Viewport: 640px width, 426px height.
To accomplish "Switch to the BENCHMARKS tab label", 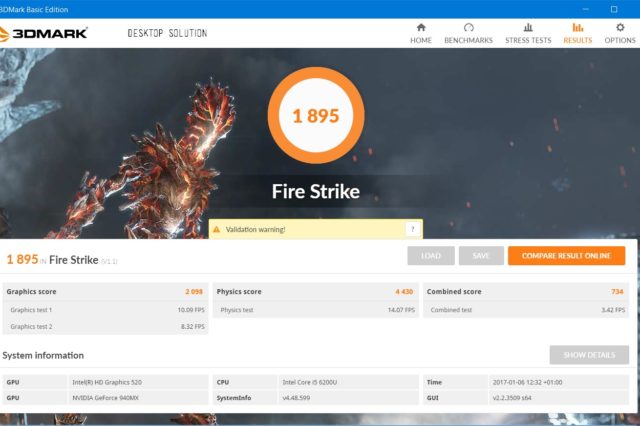I will pos(469,40).
